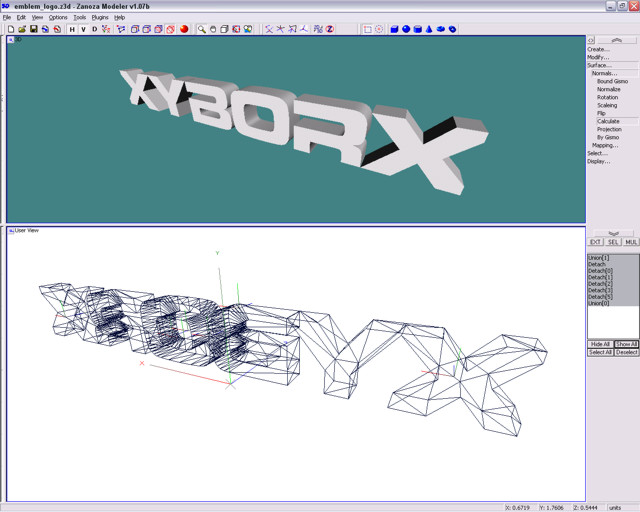The width and height of the screenshot is (640, 512).
Task: Create a blue cylinder primitive
Action: pos(417,29)
